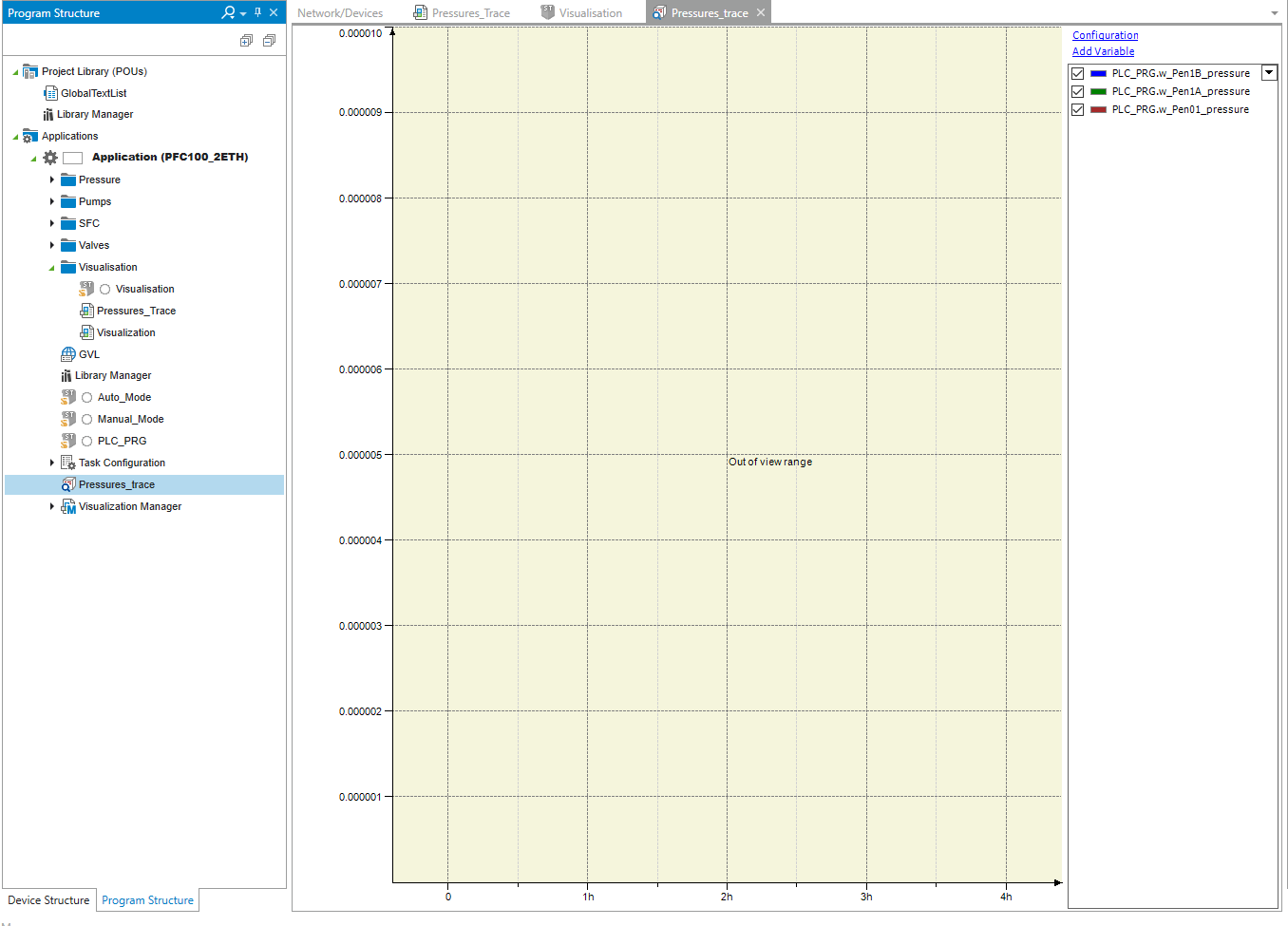Switch to the Device Structure tab
Viewport: 1288px width, 926px height.
click(x=48, y=900)
